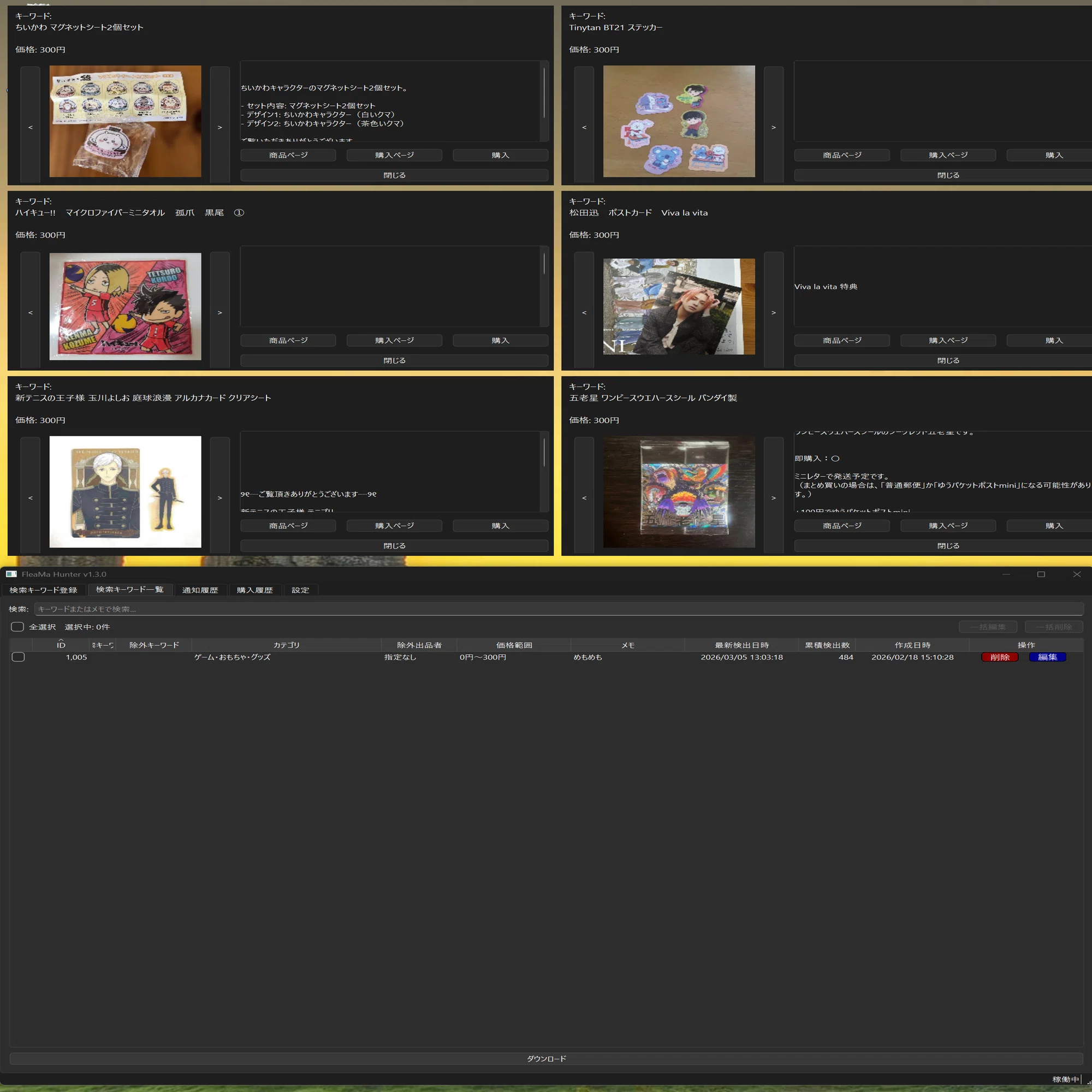Sort by the 最新検出日時 column header

[741, 645]
